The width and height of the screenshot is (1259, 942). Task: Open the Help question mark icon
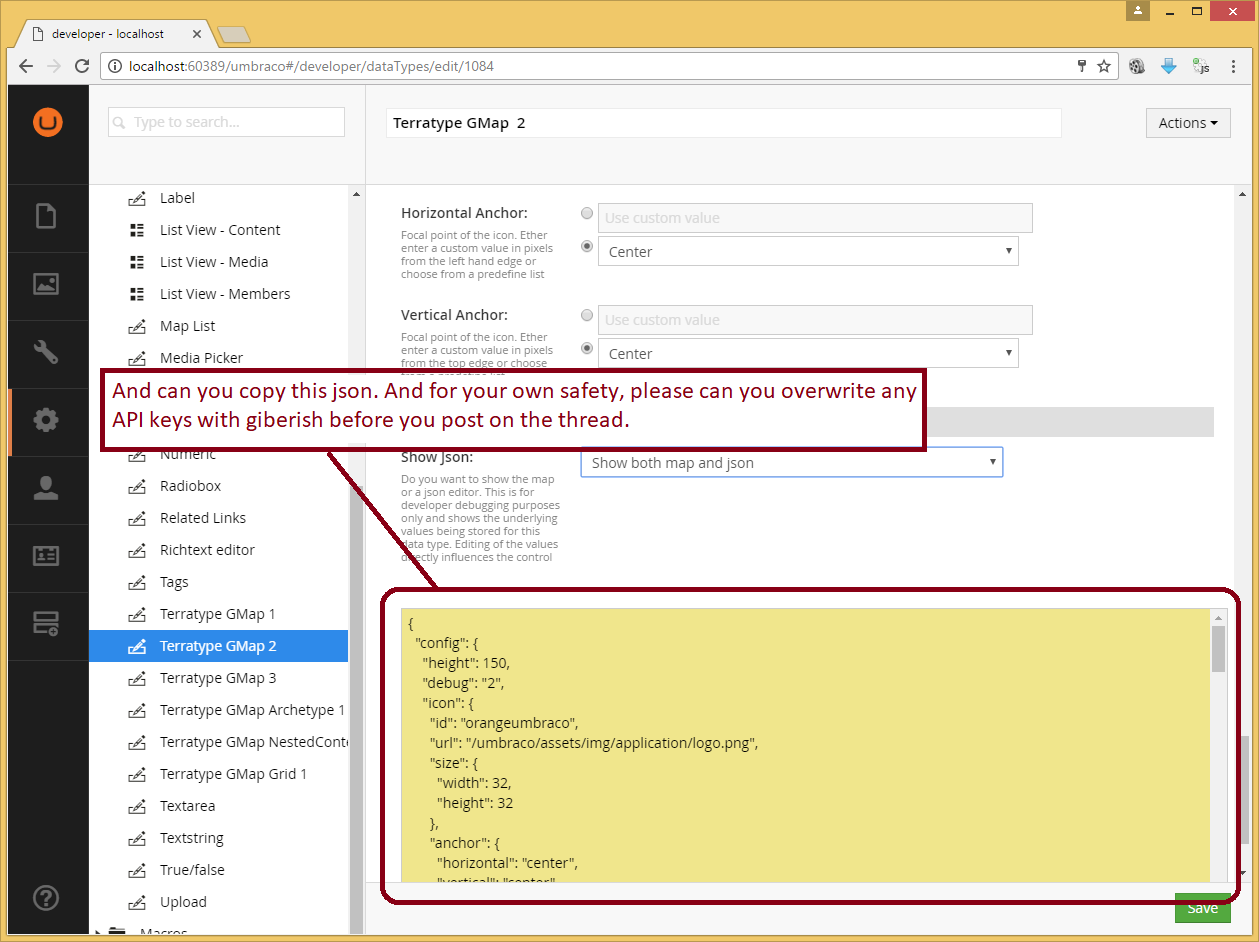[x=46, y=897]
